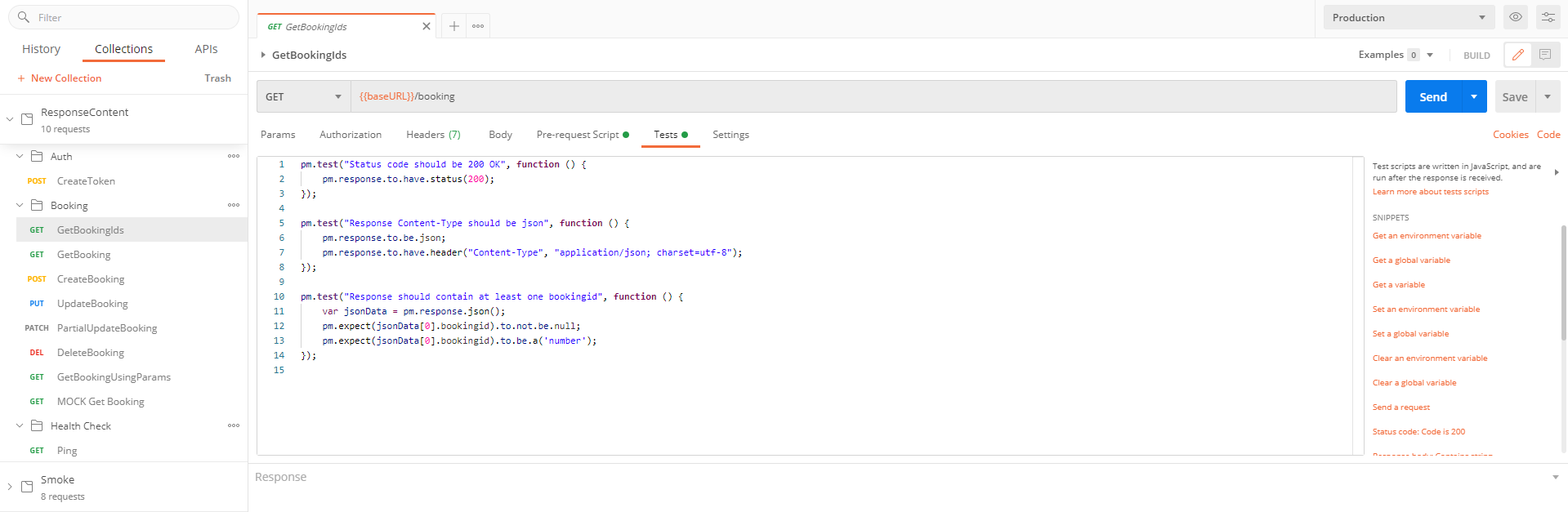This screenshot has height=512, width=1568.
Task: Select the Tests tab
Action: click(670, 135)
